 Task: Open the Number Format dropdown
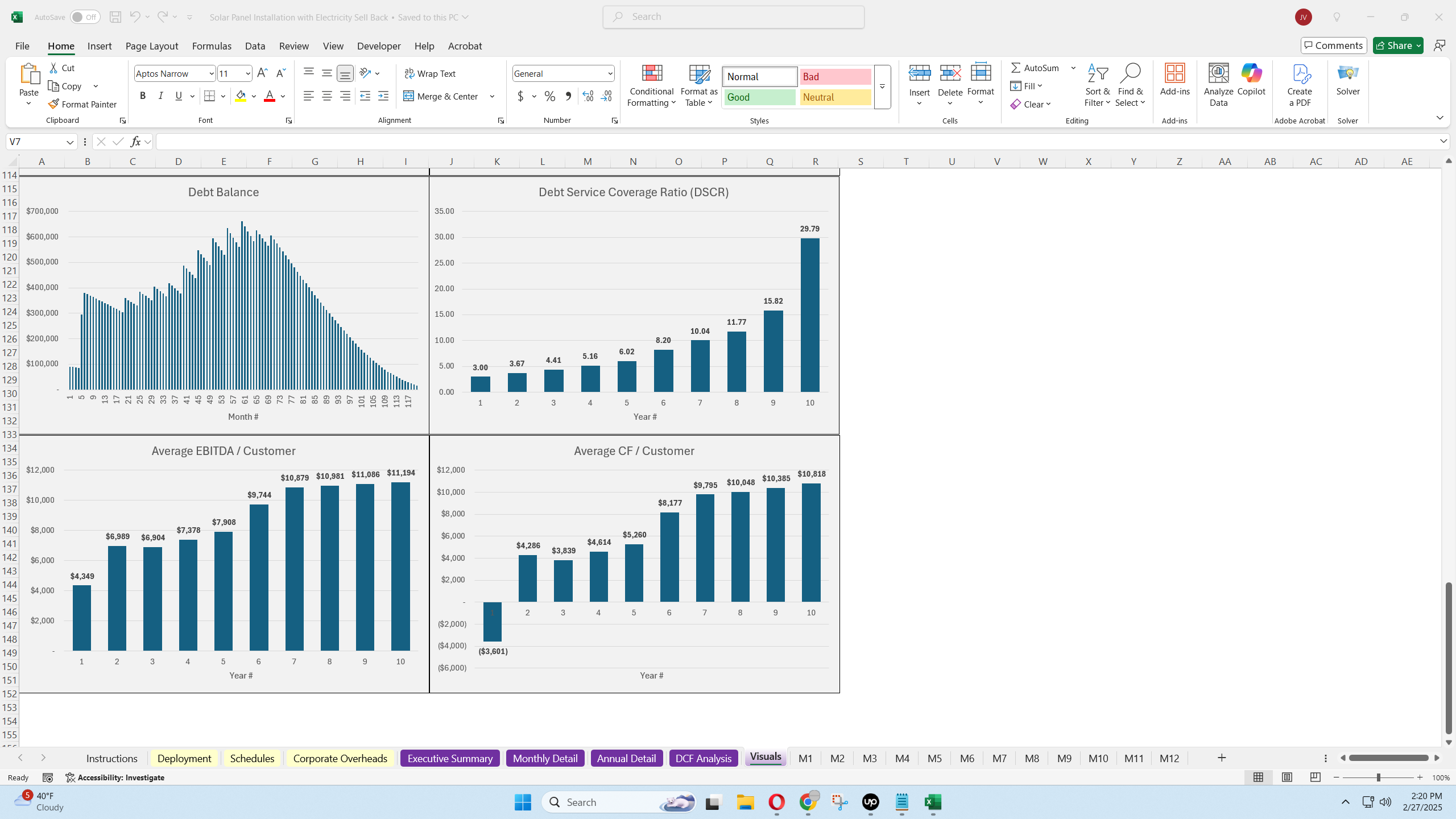pyautogui.click(x=610, y=73)
